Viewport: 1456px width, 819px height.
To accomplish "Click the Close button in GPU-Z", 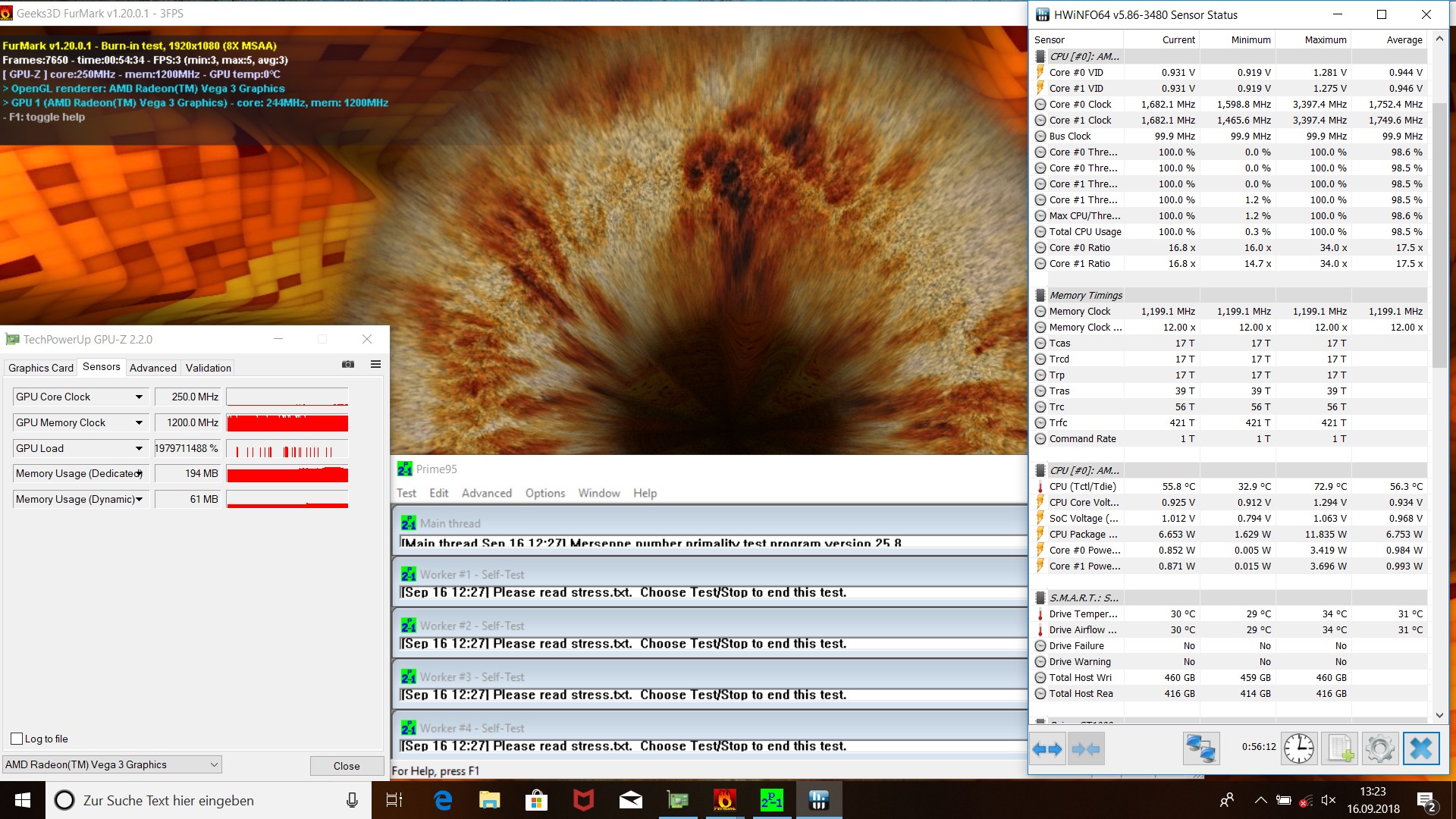I will 347,766.
